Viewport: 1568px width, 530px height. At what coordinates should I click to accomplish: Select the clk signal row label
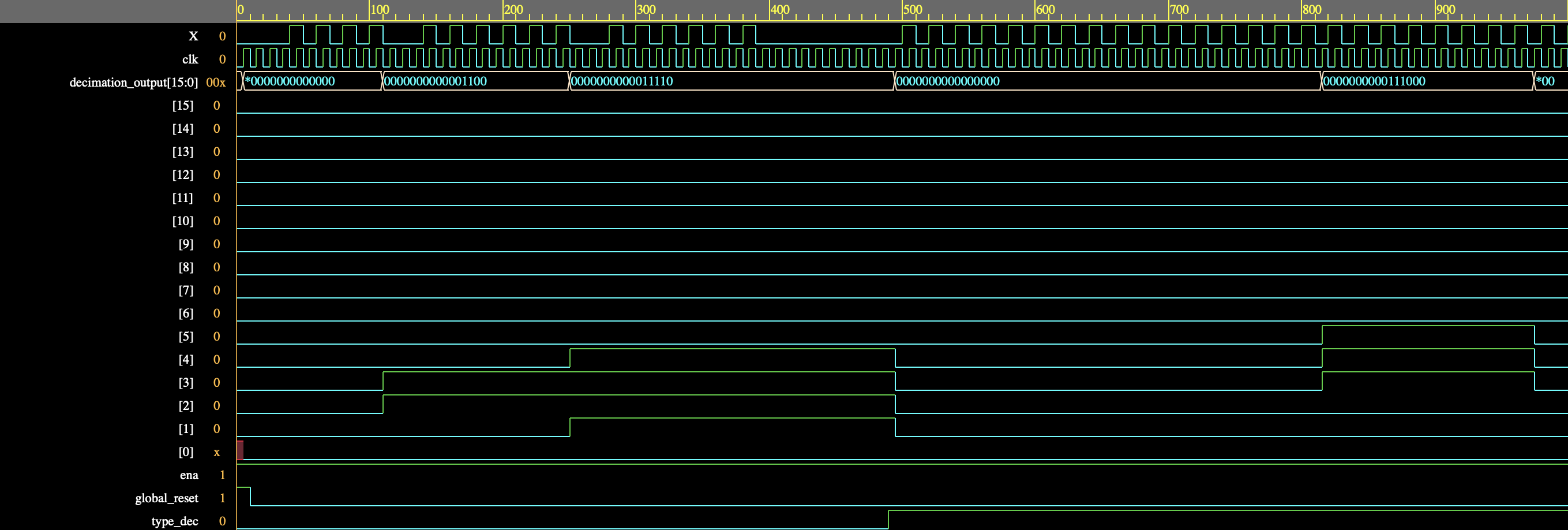click(x=190, y=59)
